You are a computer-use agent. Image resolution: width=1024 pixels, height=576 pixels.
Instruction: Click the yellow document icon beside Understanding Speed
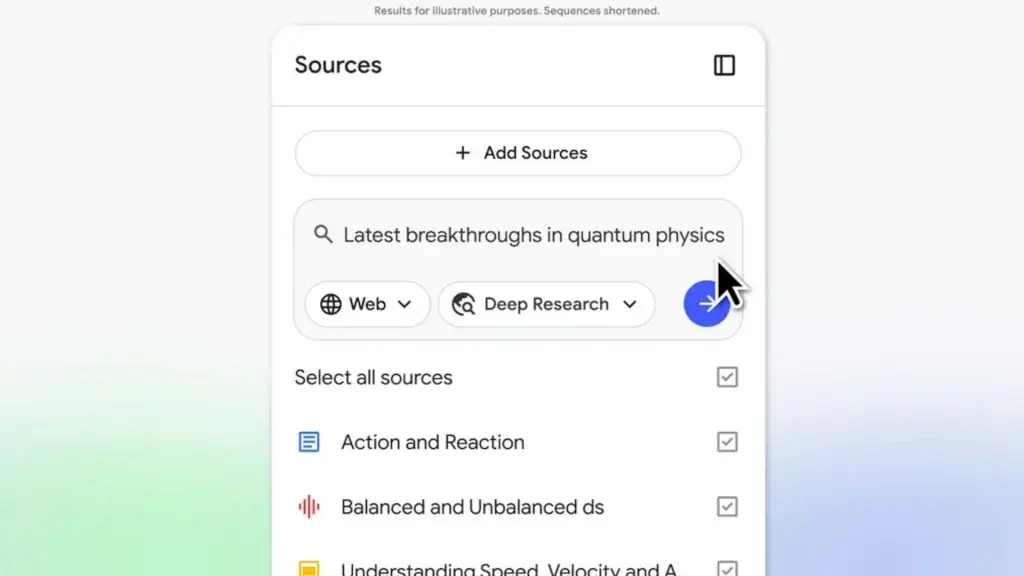point(311,567)
